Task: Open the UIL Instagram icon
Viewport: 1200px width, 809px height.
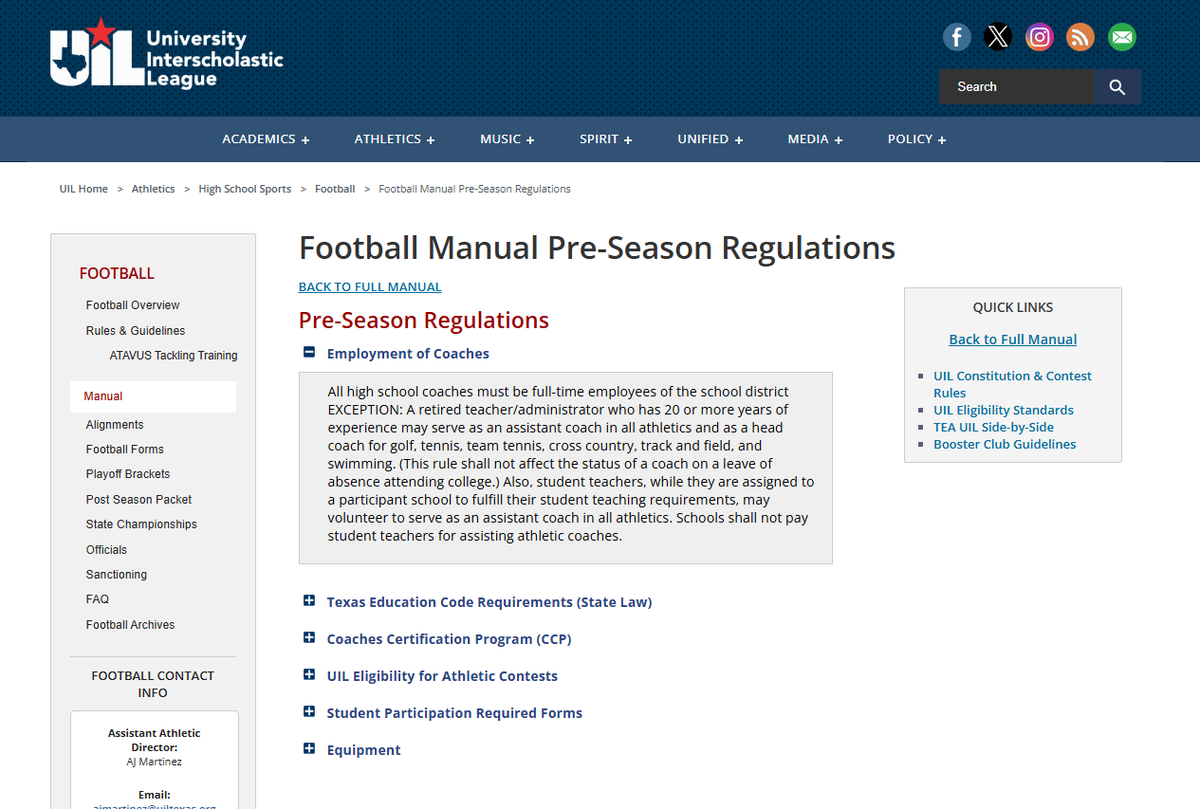Action: coord(1040,38)
